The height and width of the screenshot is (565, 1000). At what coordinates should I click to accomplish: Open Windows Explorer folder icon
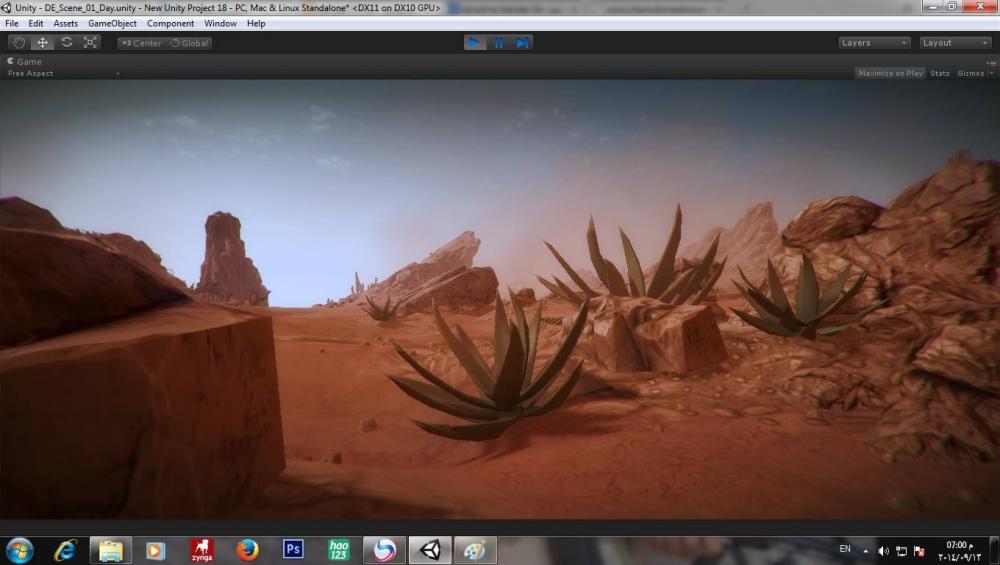click(110, 550)
